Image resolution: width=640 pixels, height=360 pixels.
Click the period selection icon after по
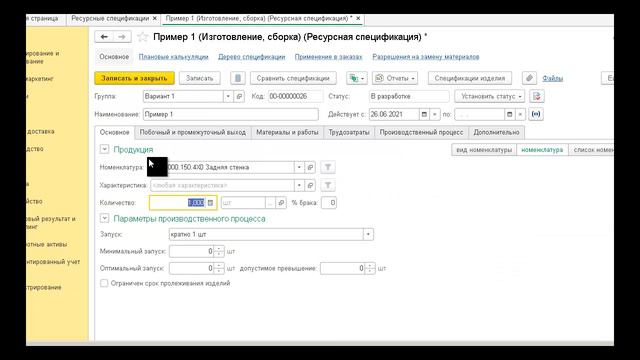click(x=536, y=114)
